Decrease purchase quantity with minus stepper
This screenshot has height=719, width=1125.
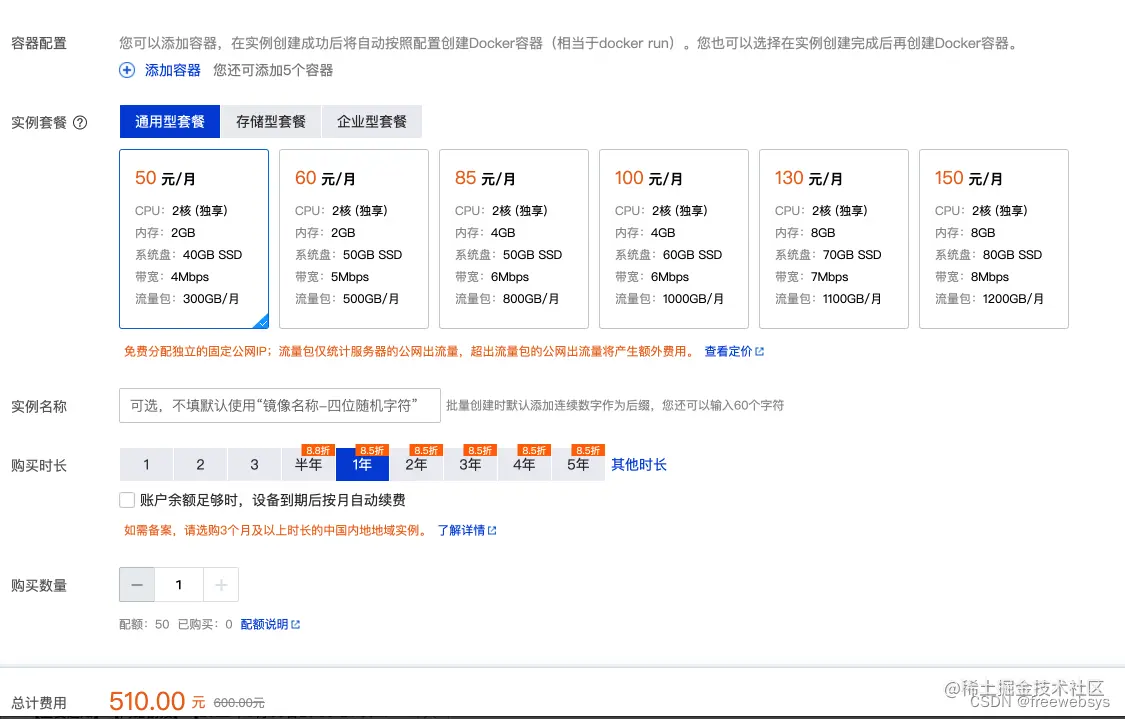pyautogui.click(x=137, y=584)
